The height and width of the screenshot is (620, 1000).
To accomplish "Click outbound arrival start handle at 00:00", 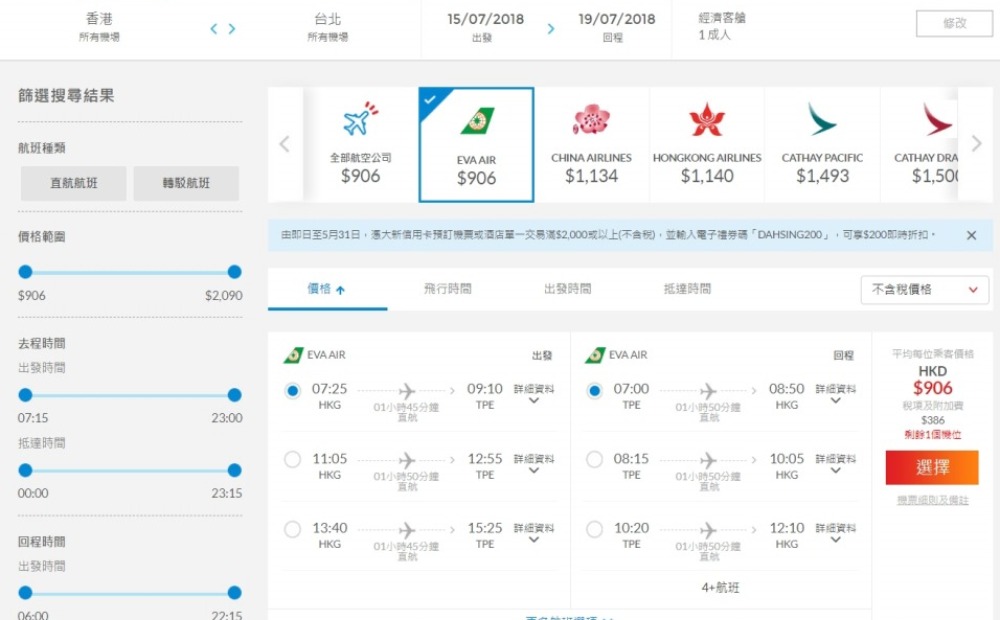I will [26, 470].
